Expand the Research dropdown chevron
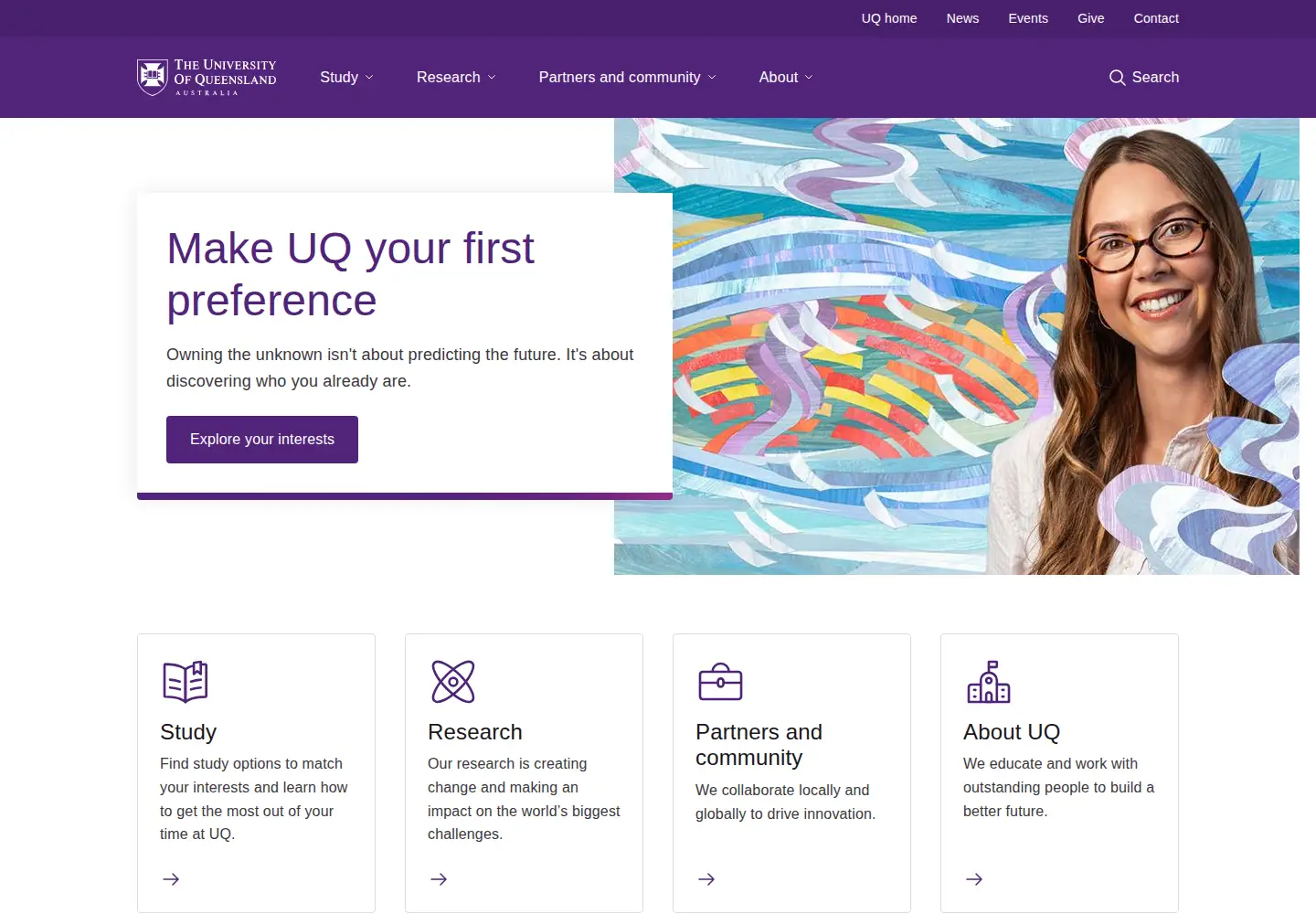 tap(492, 78)
